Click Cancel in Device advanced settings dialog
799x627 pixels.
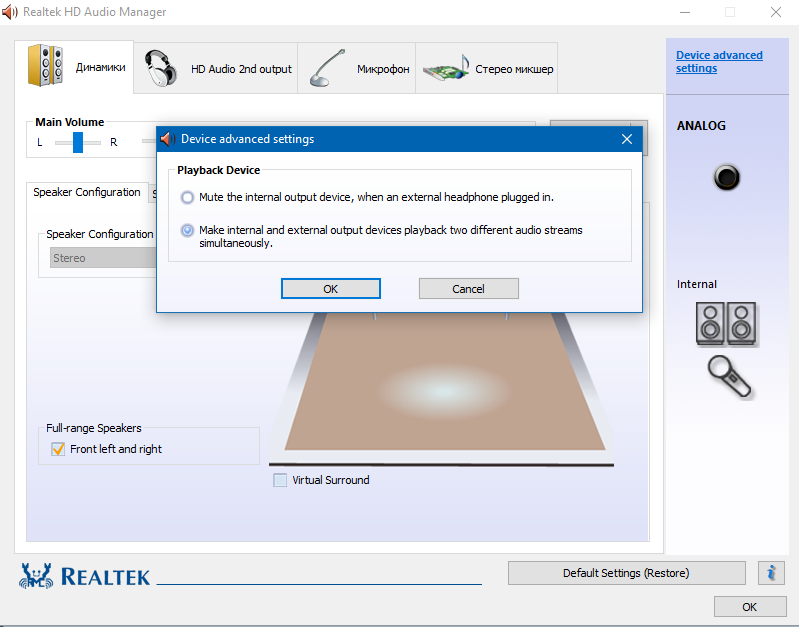point(469,289)
